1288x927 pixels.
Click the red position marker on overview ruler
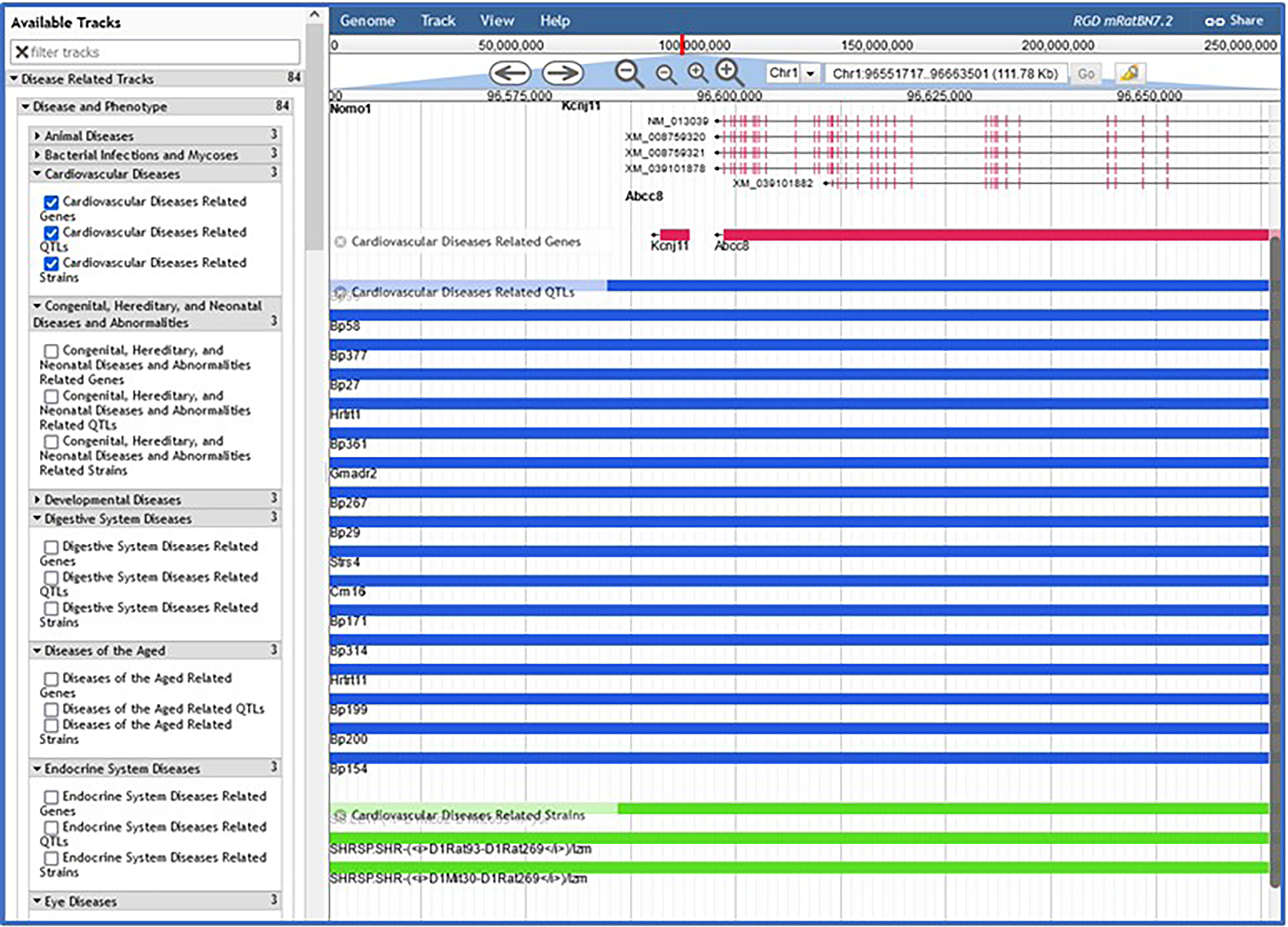[x=682, y=45]
